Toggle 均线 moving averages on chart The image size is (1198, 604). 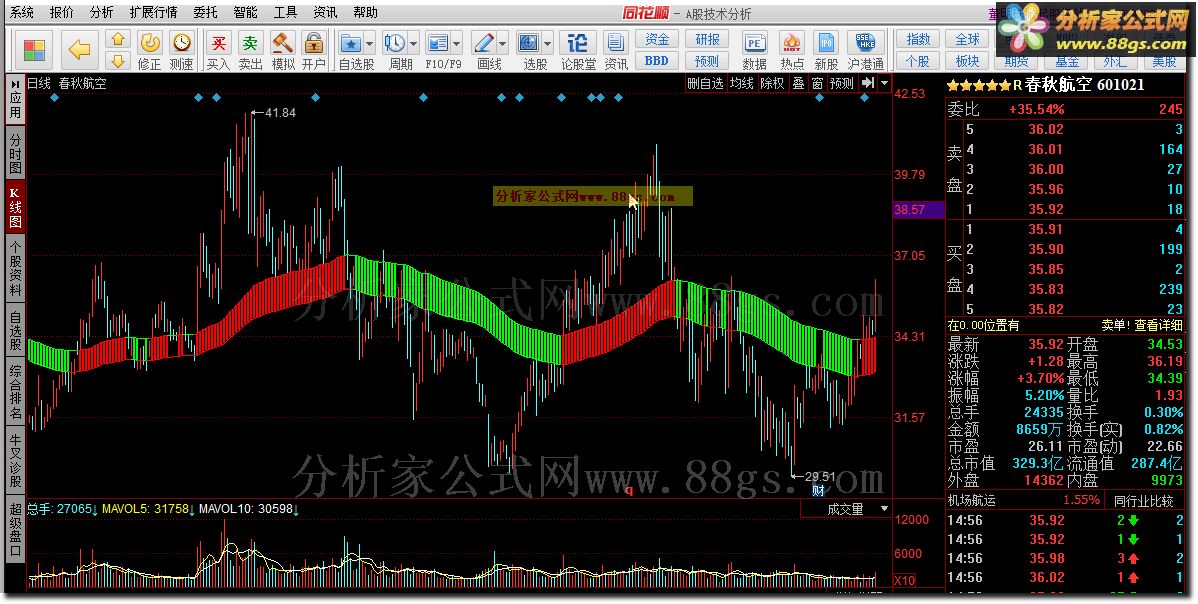coord(741,83)
